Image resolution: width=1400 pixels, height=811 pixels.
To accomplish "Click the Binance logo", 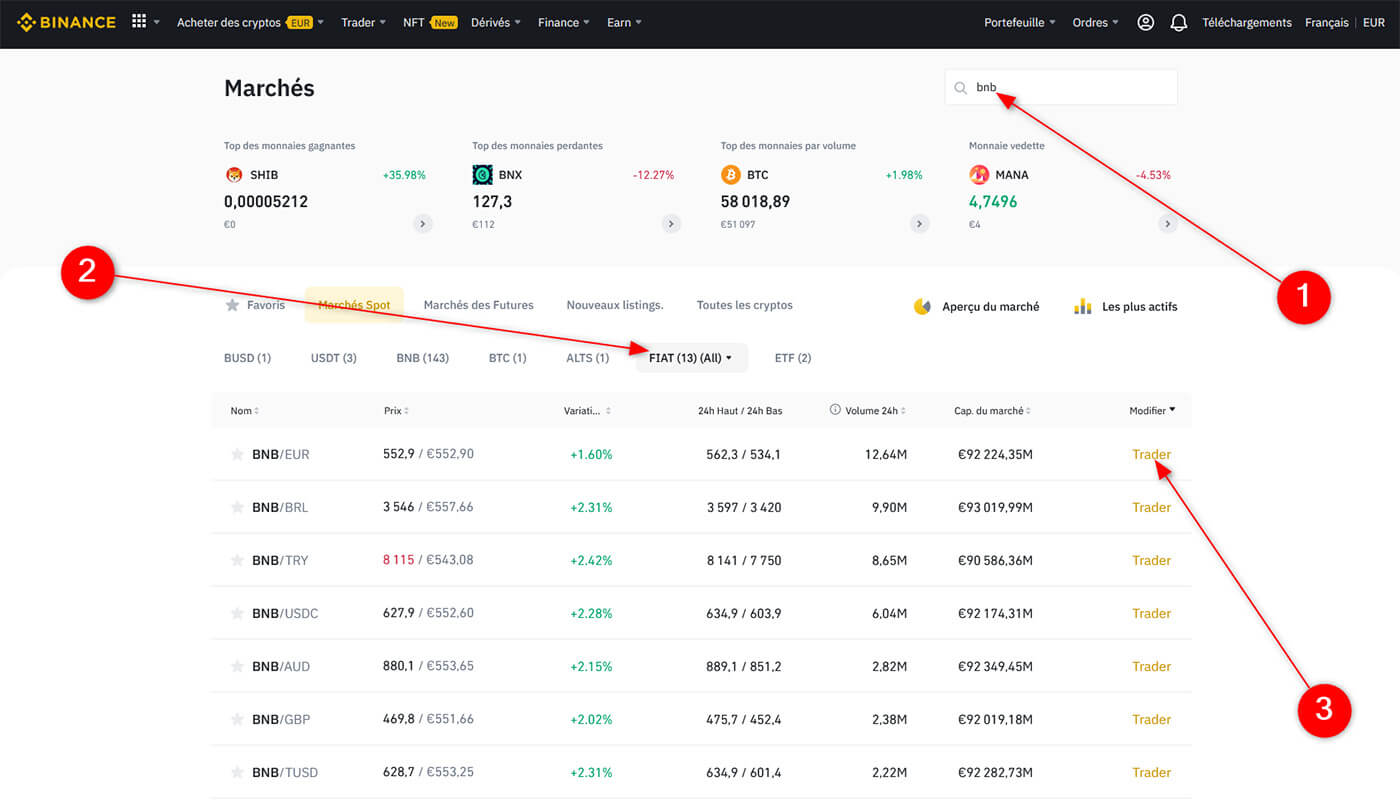I will click(x=66, y=22).
